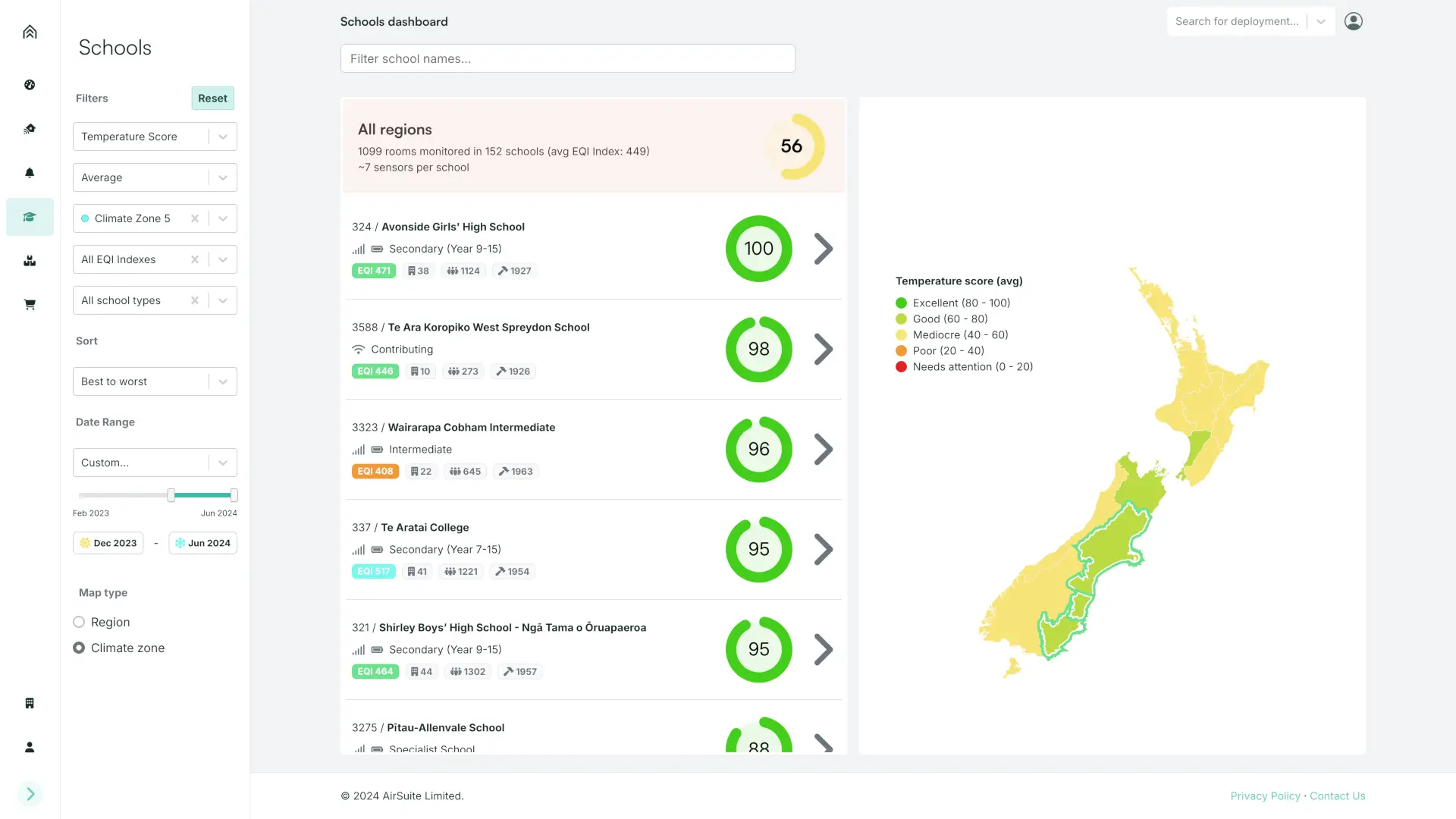Image resolution: width=1456 pixels, height=819 pixels.
Task: Click the Poor orange legend swatch
Action: 901,351
